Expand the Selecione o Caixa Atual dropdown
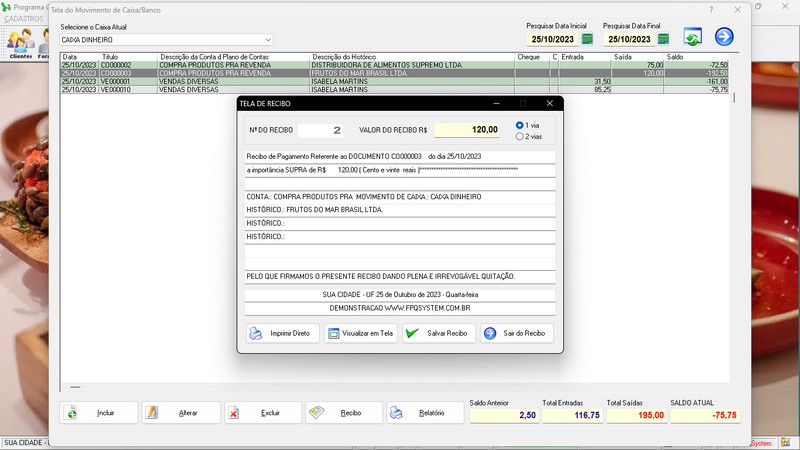 268,40
